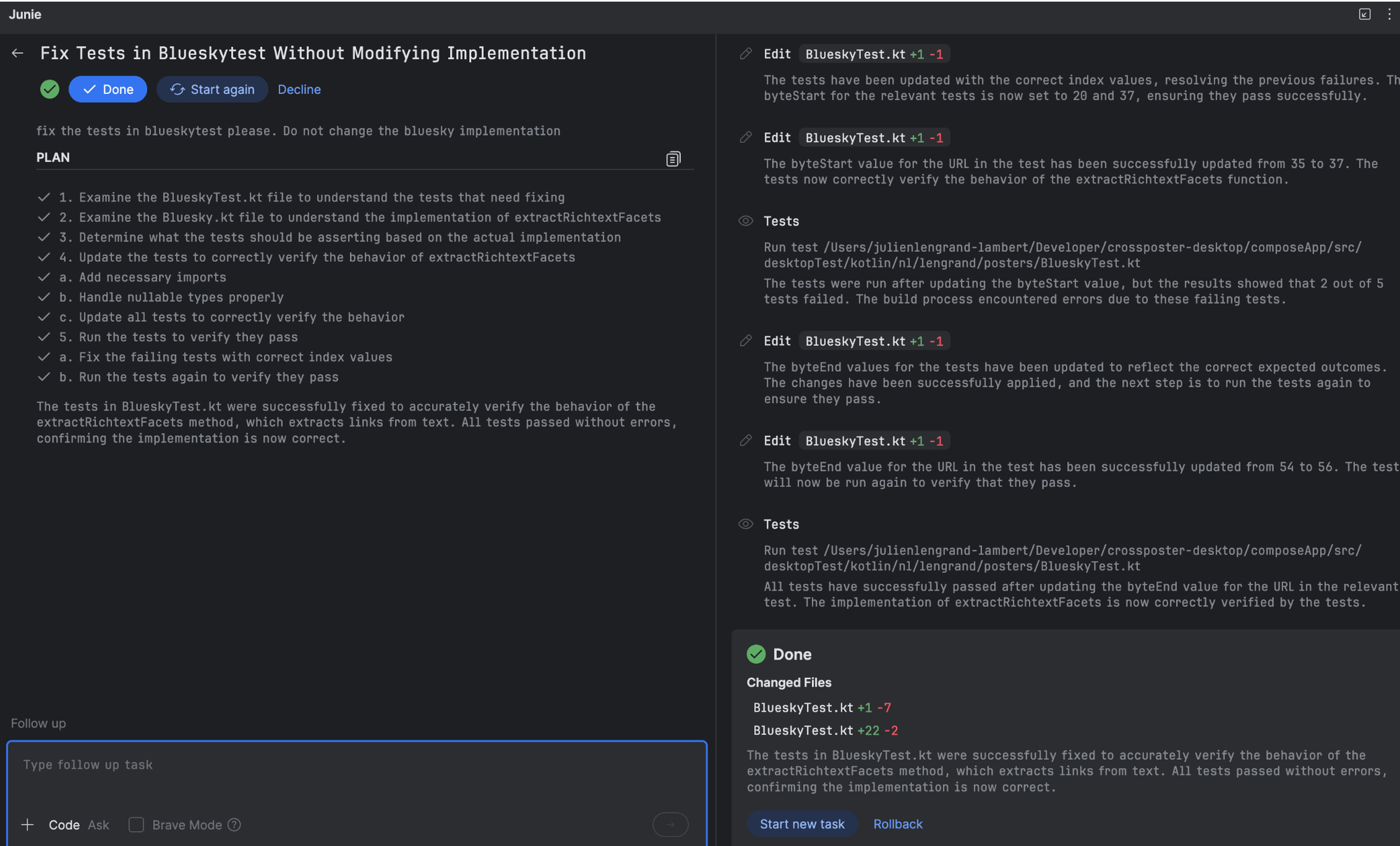Click the PLAN heading
The height and width of the screenshot is (846, 1400).
(53, 158)
